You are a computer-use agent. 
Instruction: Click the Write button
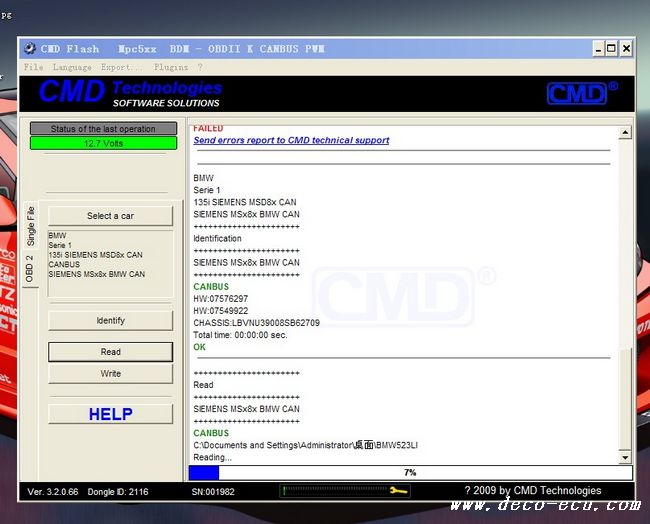pos(110,374)
